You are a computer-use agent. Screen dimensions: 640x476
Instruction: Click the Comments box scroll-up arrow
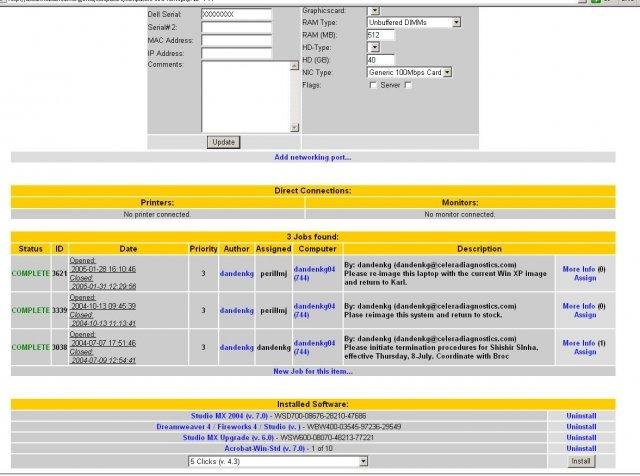(x=294, y=65)
